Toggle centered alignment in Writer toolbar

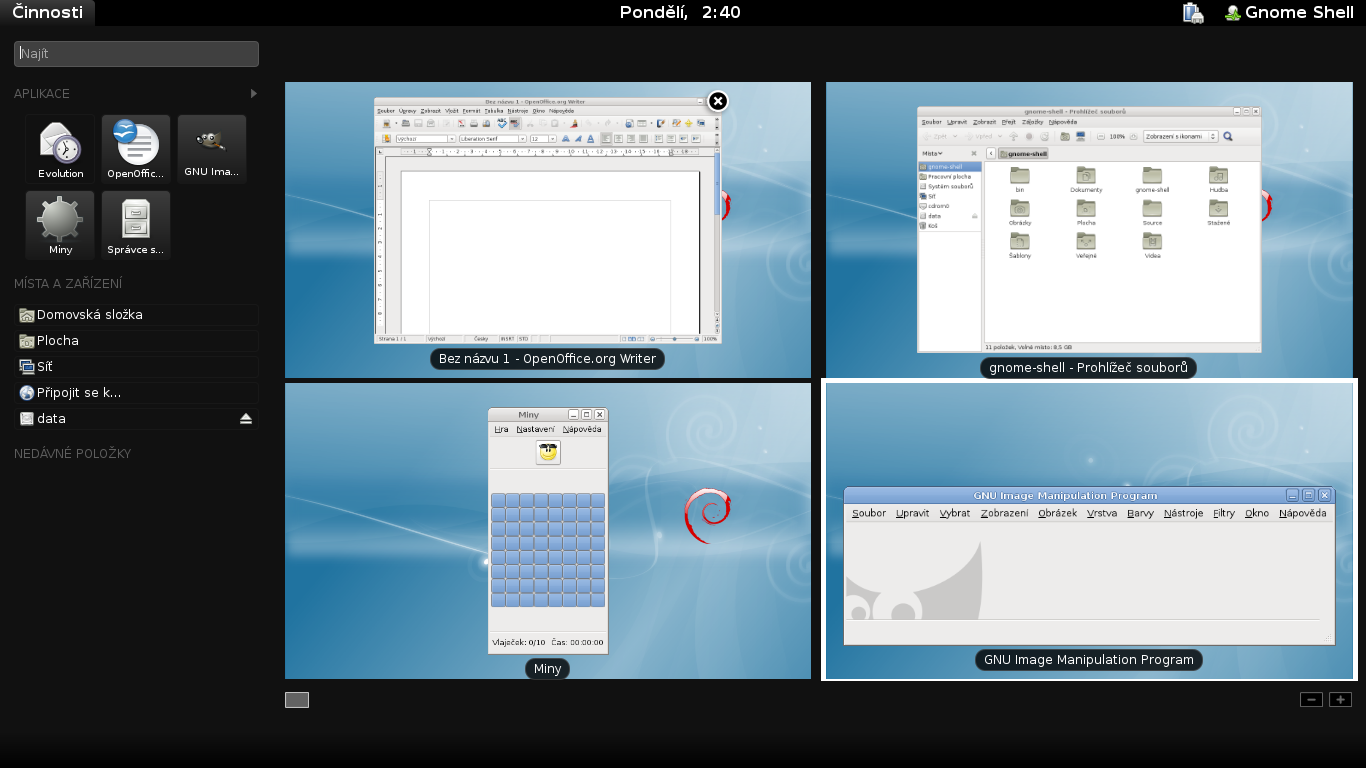[618, 138]
